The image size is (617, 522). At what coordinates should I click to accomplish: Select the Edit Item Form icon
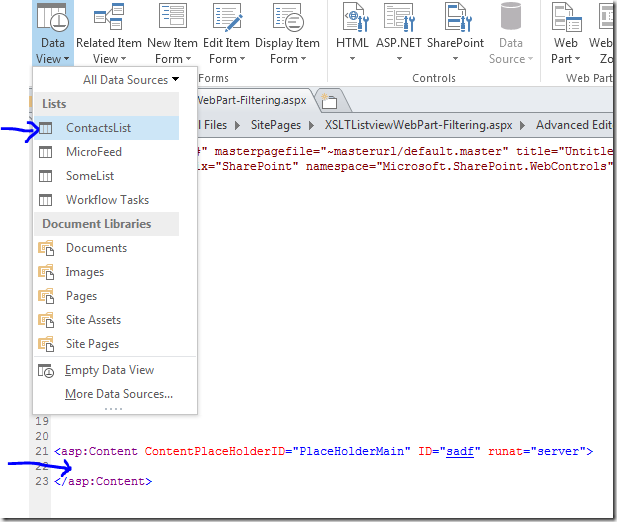[x=224, y=18]
